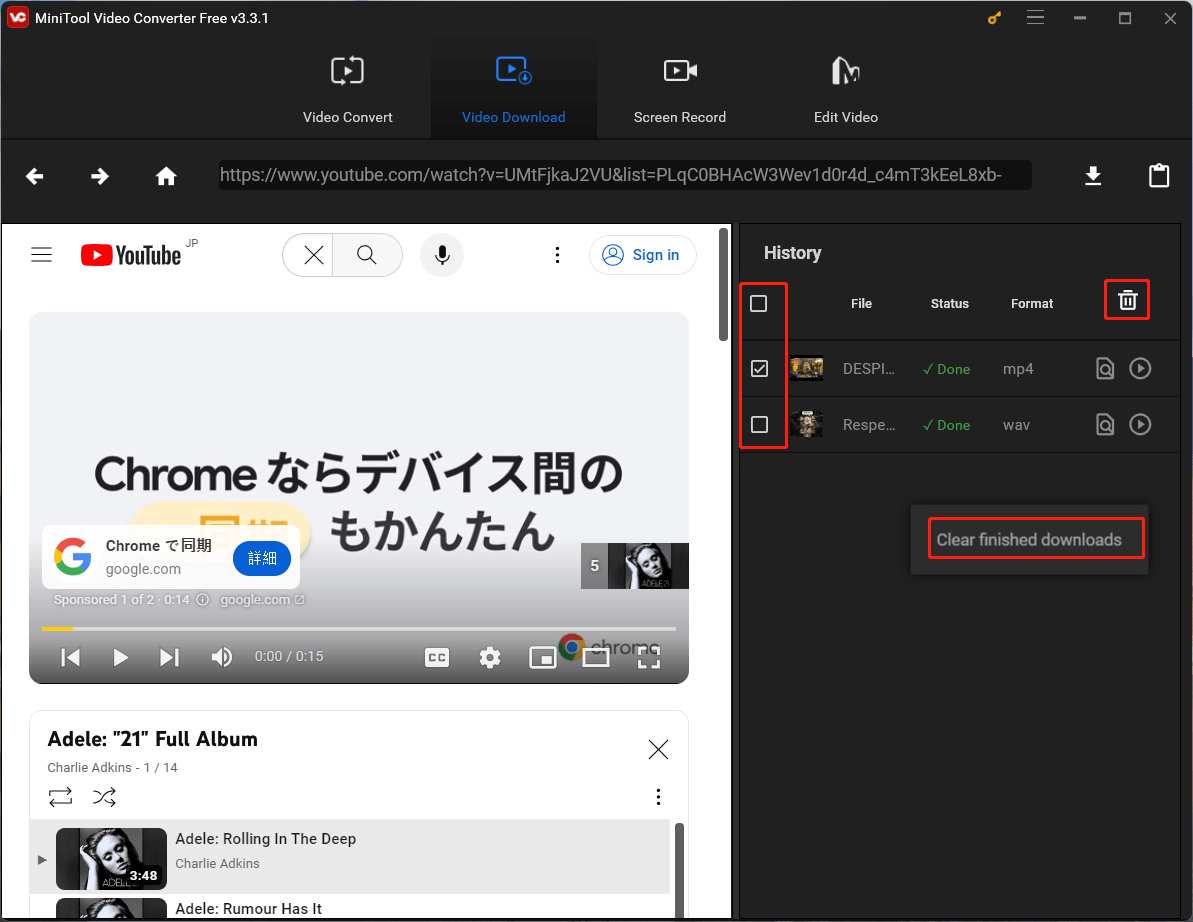Start voice search with microphone icon
Viewport: 1193px width, 922px height.
[442, 255]
